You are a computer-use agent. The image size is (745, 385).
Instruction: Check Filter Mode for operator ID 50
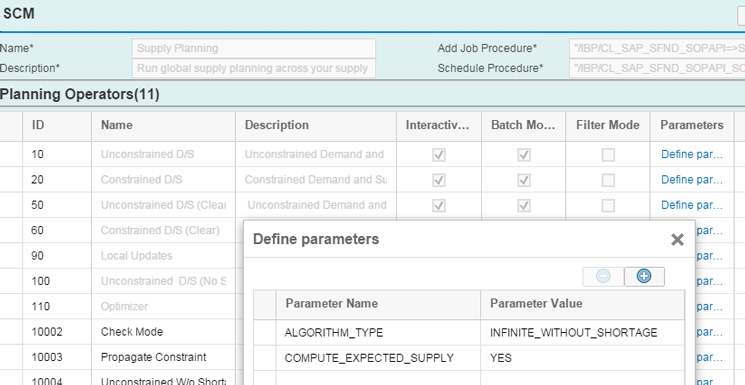pyautogui.click(x=608, y=205)
